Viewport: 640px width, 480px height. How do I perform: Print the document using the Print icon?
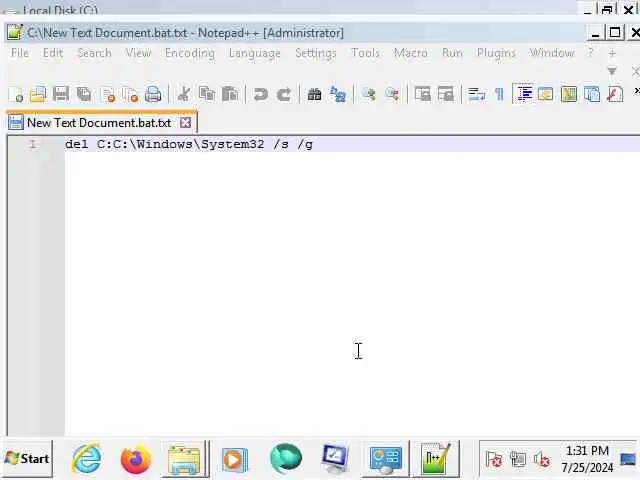pos(153,94)
